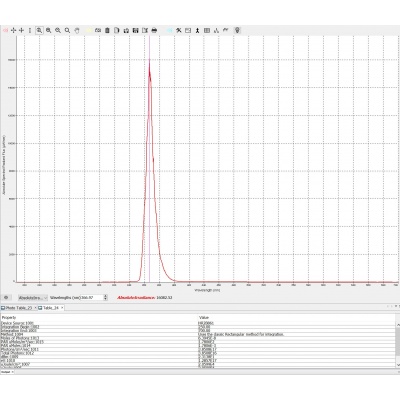Click the Wavelengths (nm) input field
The image size is (400, 400).
click(x=92, y=297)
